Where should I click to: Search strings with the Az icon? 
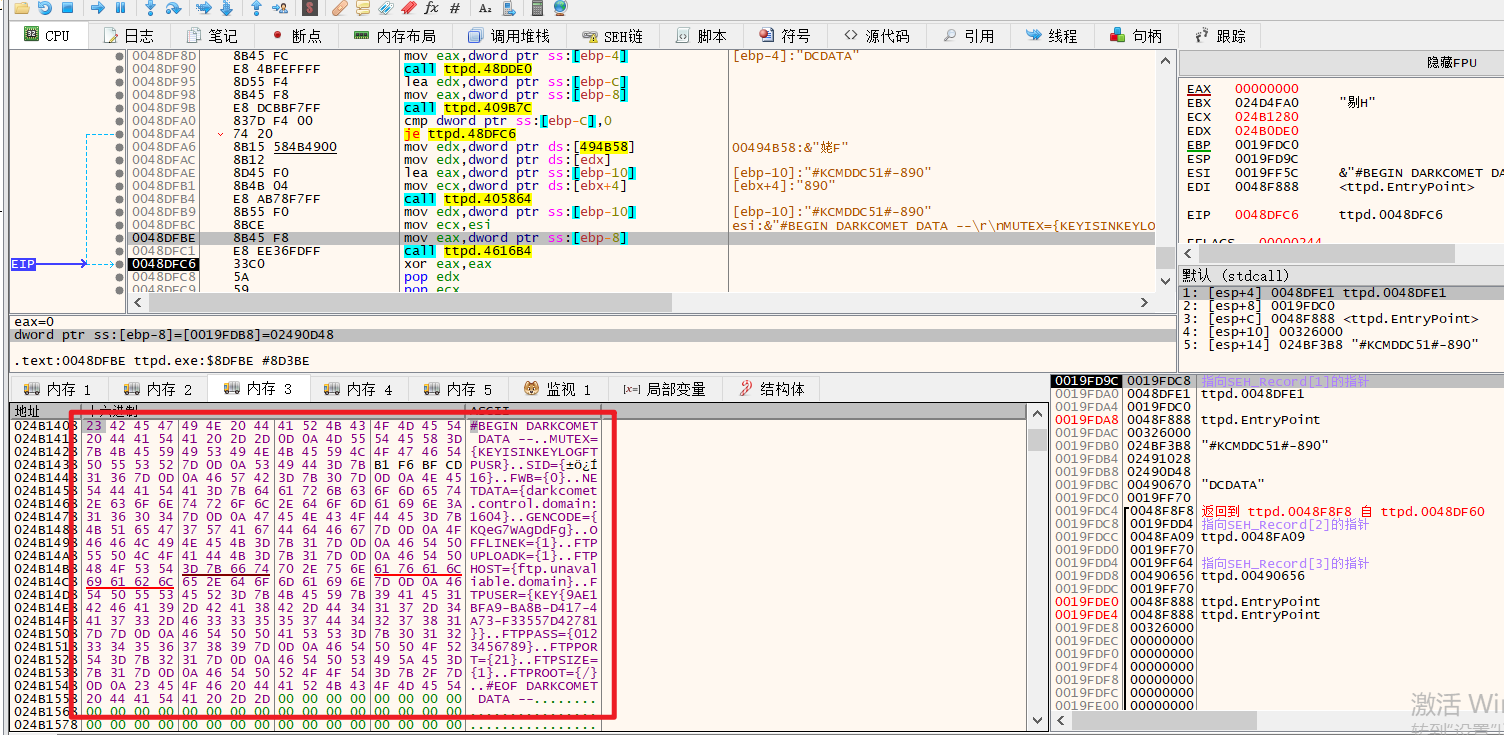click(485, 8)
